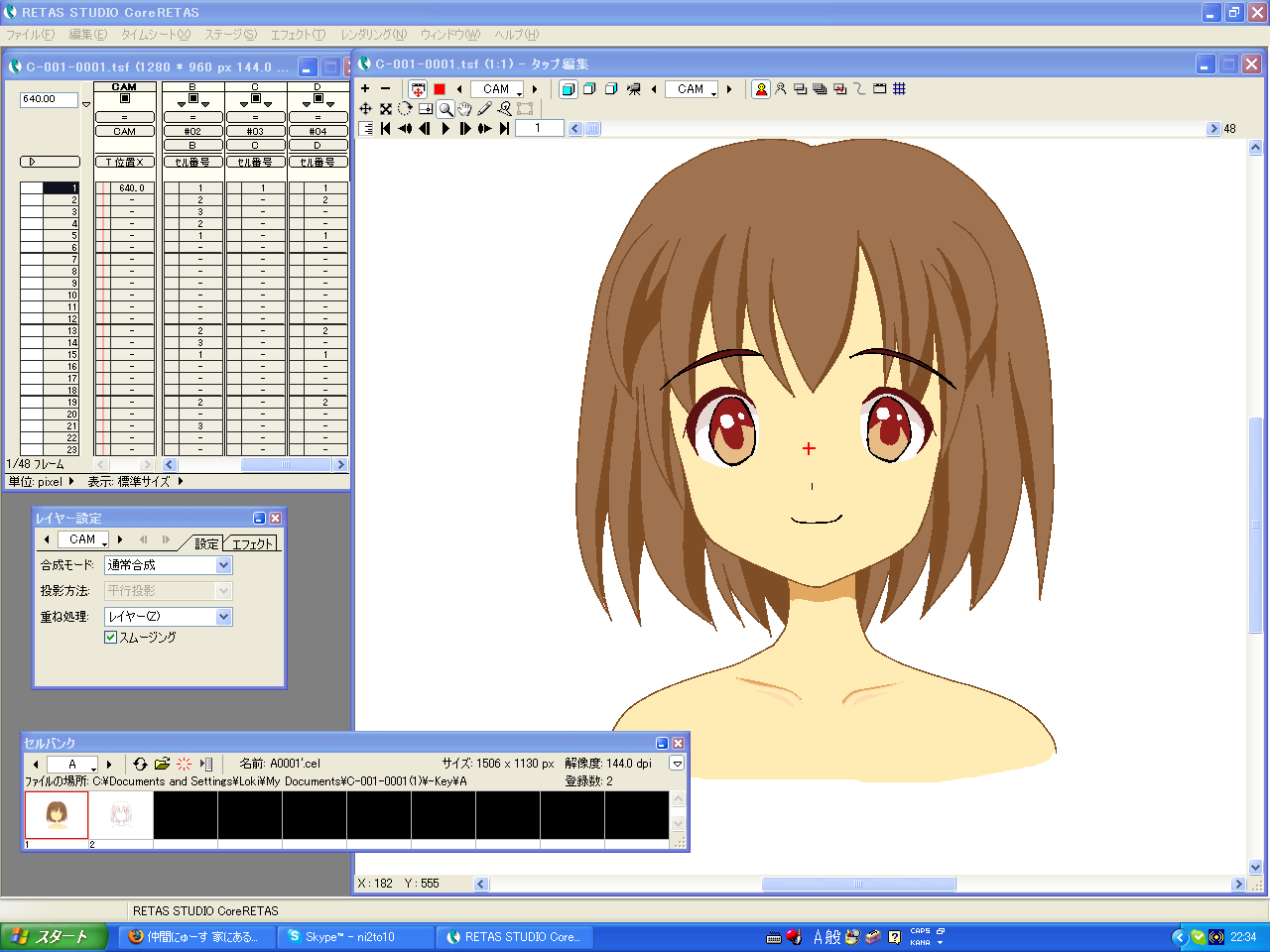Select the magnifying glass zoom tool
Image resolution: width=1270 pixels, height=952 pixels.
click(x=445, y=109)
